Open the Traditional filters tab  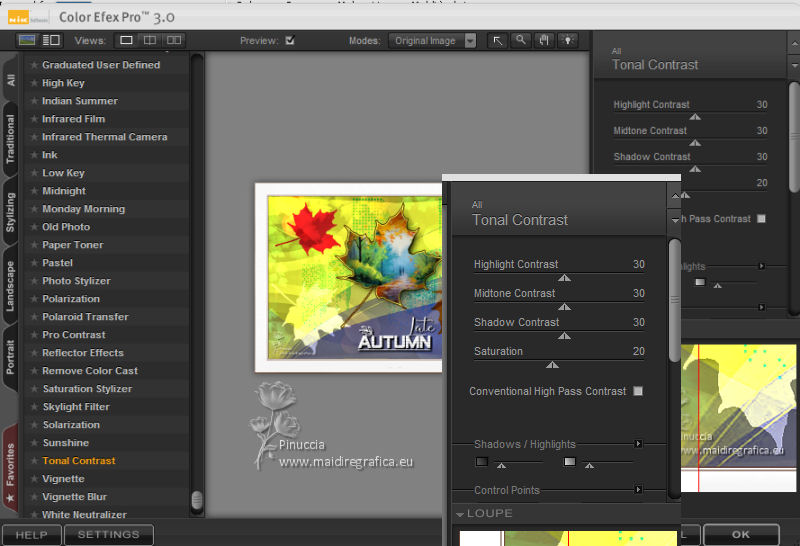[10, 139]
